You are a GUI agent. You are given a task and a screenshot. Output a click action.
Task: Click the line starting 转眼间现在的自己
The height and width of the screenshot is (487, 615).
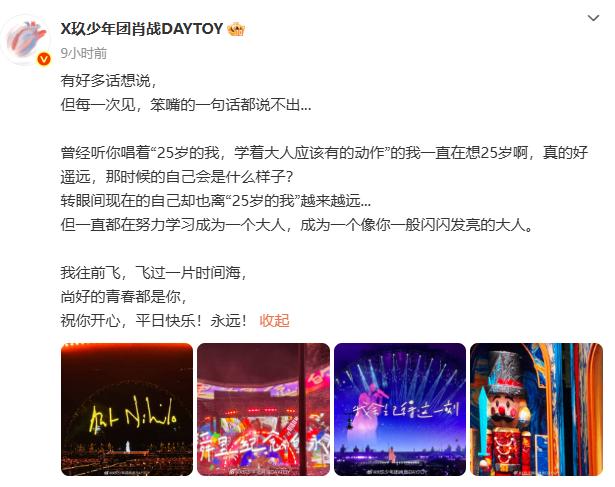[216, 201]
